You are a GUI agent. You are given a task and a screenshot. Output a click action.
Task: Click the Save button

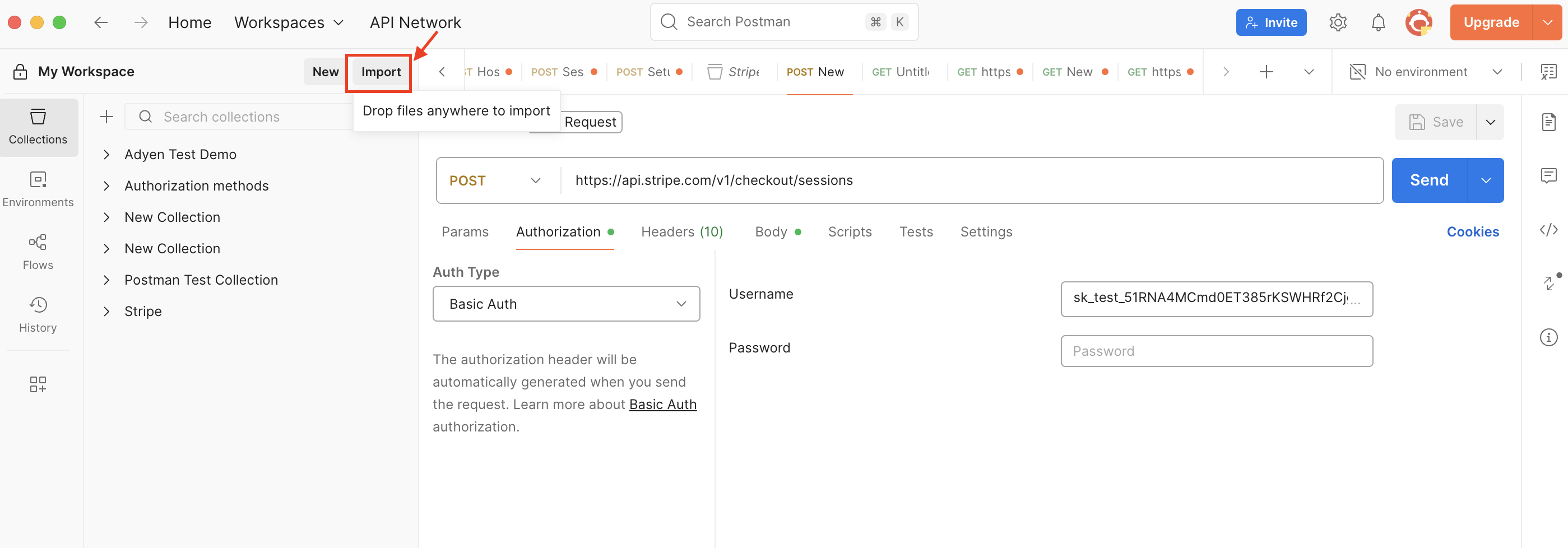(x=1435, y=122)
